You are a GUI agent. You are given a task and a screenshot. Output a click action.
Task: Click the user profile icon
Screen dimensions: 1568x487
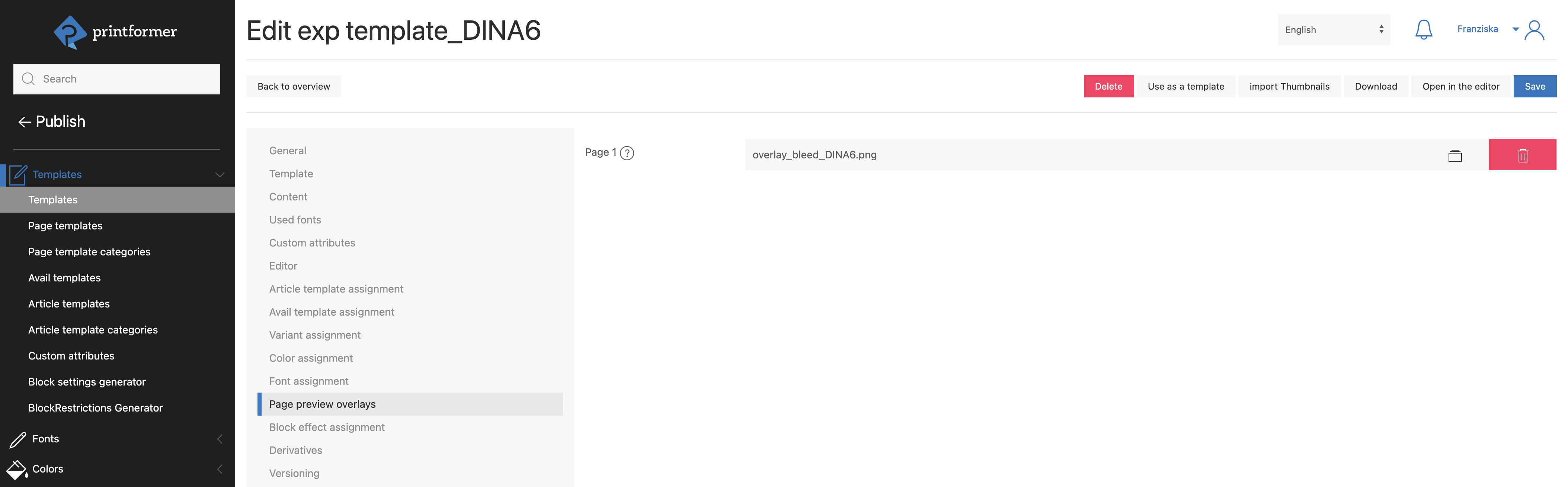click(x=1535, y=30)
